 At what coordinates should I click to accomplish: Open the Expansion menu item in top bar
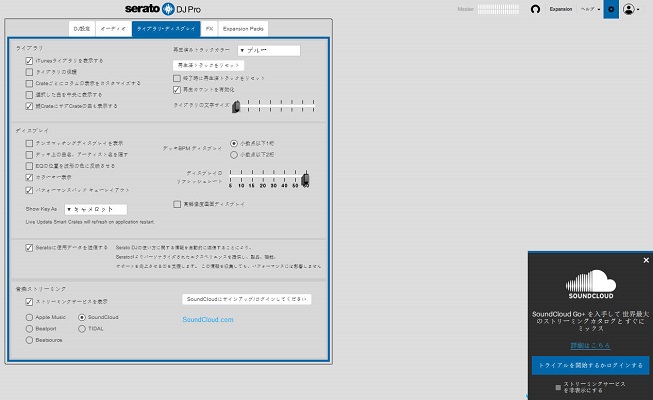point(561,9)
